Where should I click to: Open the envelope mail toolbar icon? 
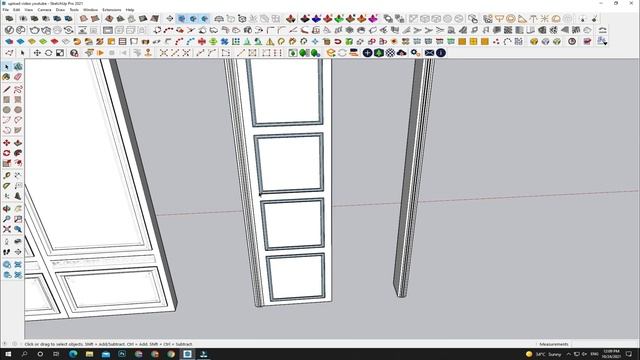point(429,53)
